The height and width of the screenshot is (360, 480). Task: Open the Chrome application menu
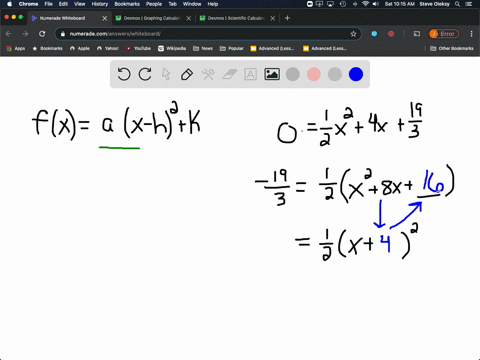(28, 4)
